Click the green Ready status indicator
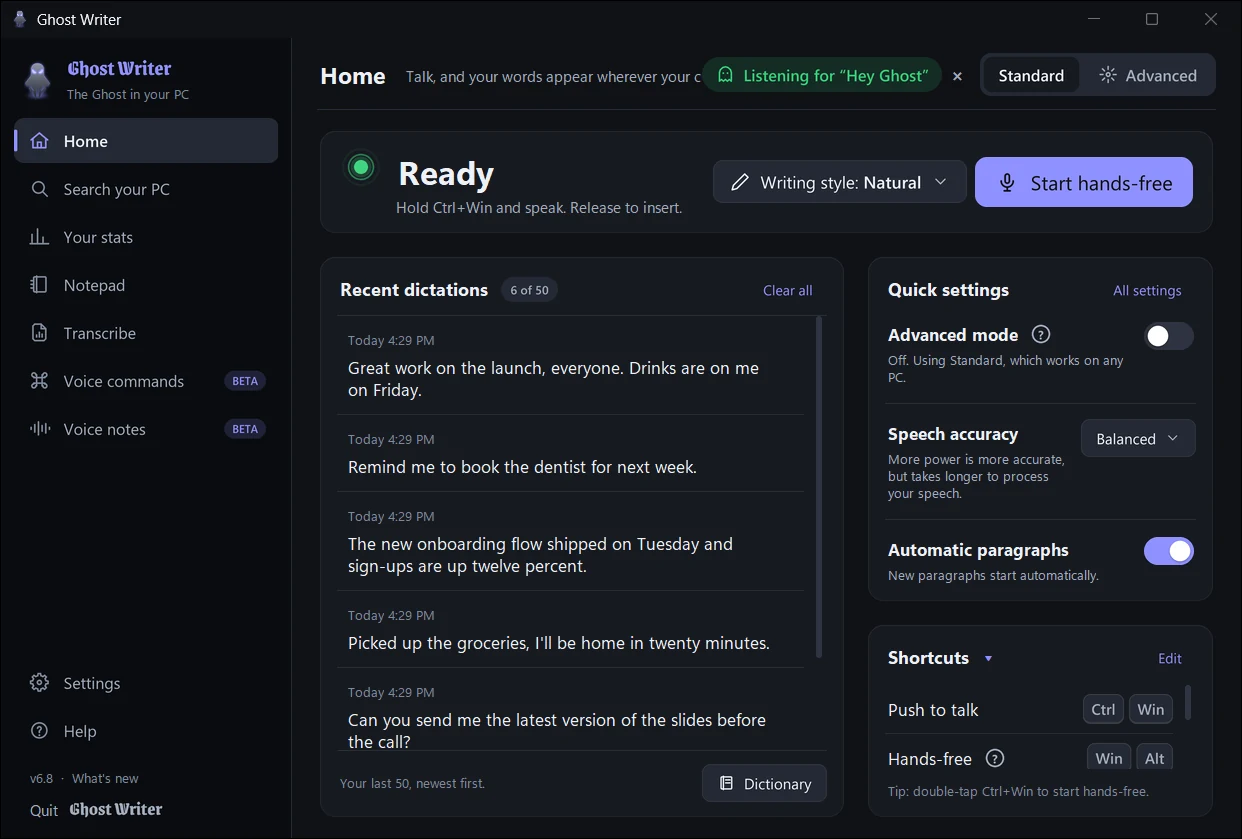 [361, 167]
